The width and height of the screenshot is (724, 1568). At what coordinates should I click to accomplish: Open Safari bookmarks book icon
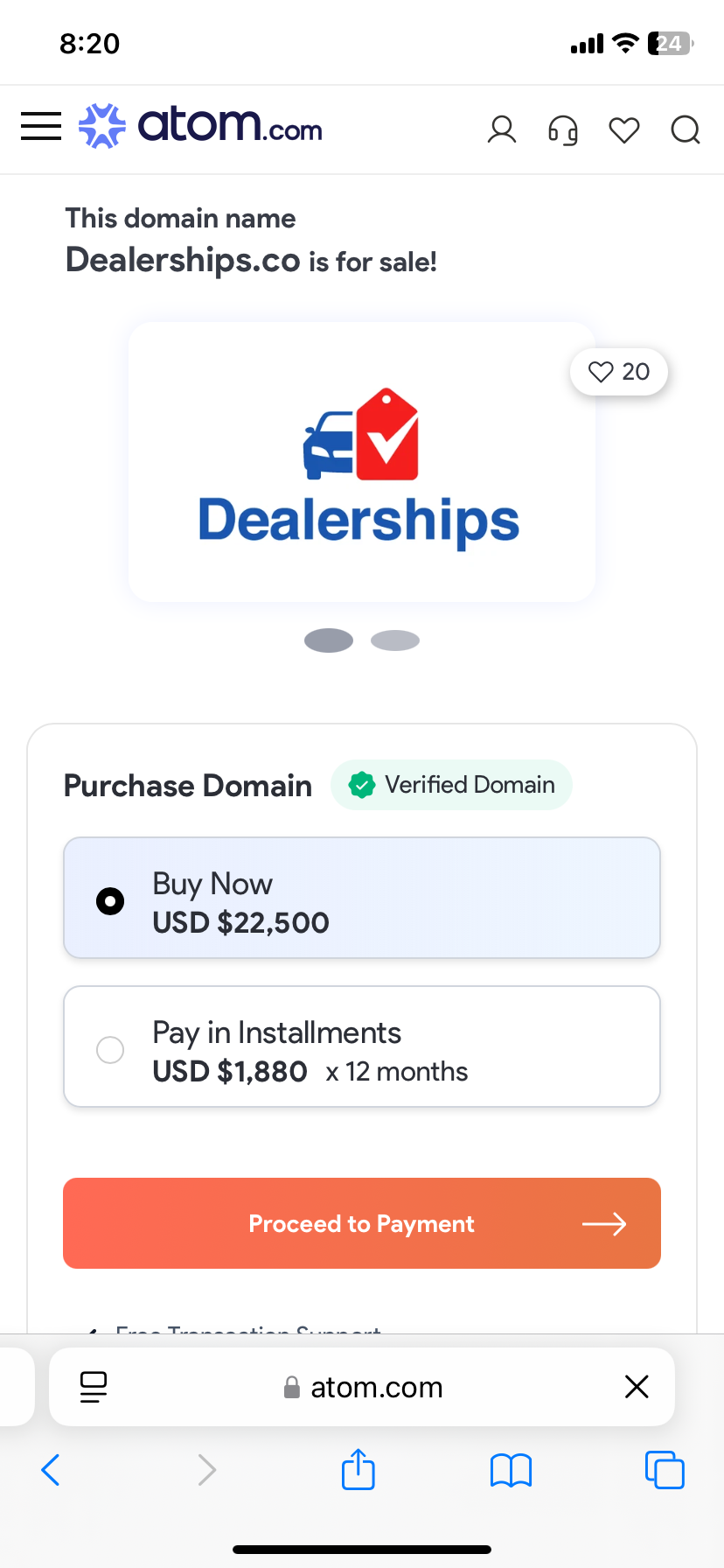[x=512, y=1470]
